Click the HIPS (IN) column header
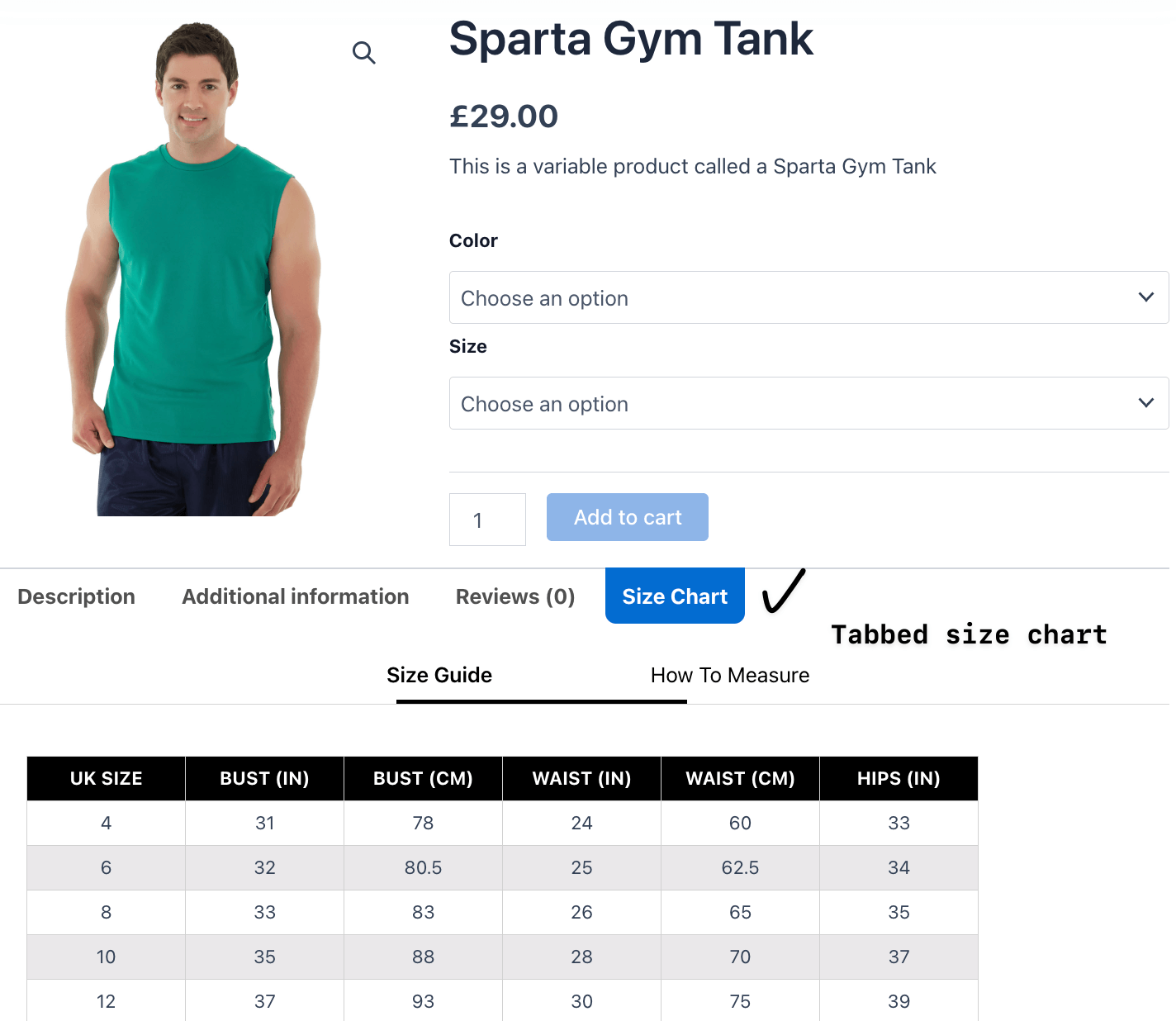 pyautogui.click(x=899, y=778)
